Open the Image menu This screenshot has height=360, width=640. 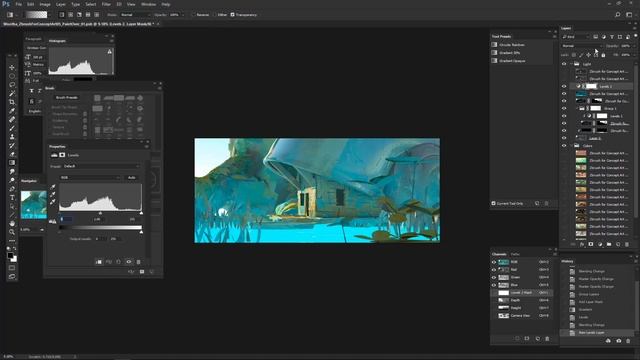click(x=45, y=4)
